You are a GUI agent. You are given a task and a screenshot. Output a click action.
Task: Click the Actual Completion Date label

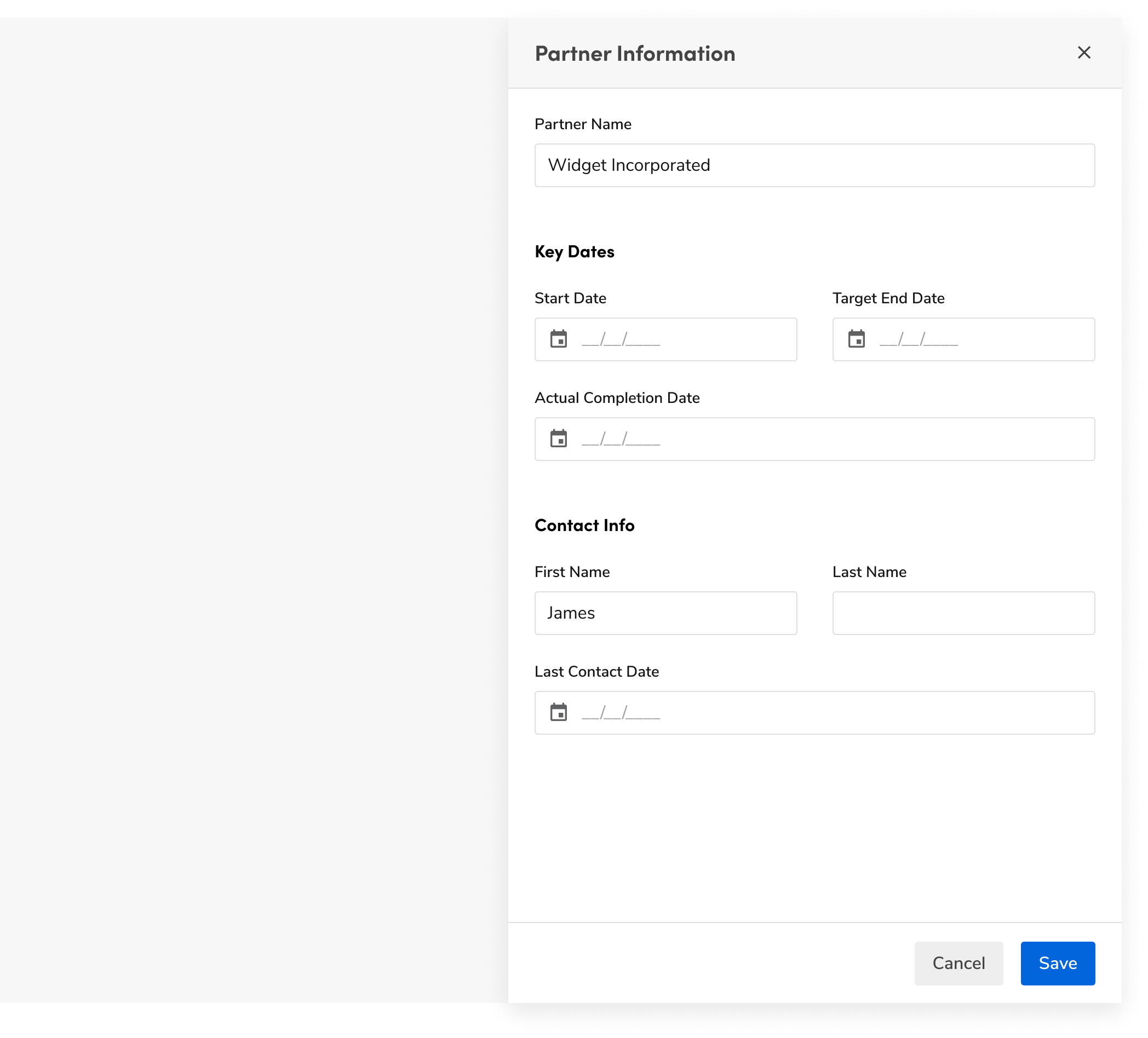click(617, 398)
